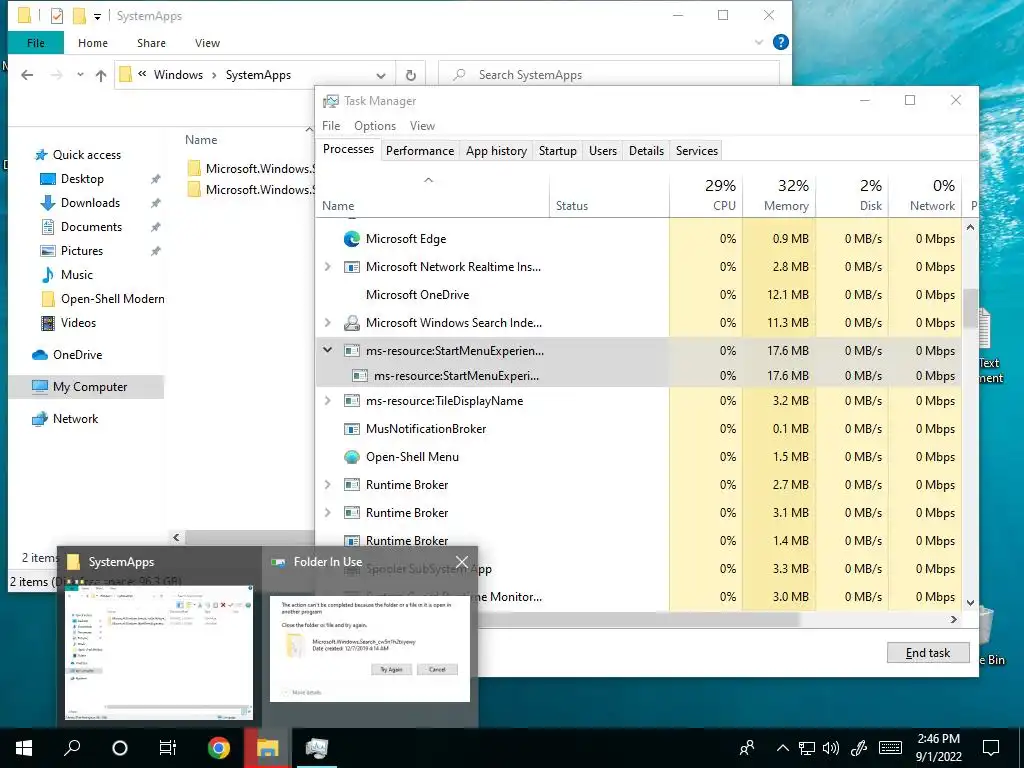
Task: Open the Startup tab
Action: click(558, 151)
